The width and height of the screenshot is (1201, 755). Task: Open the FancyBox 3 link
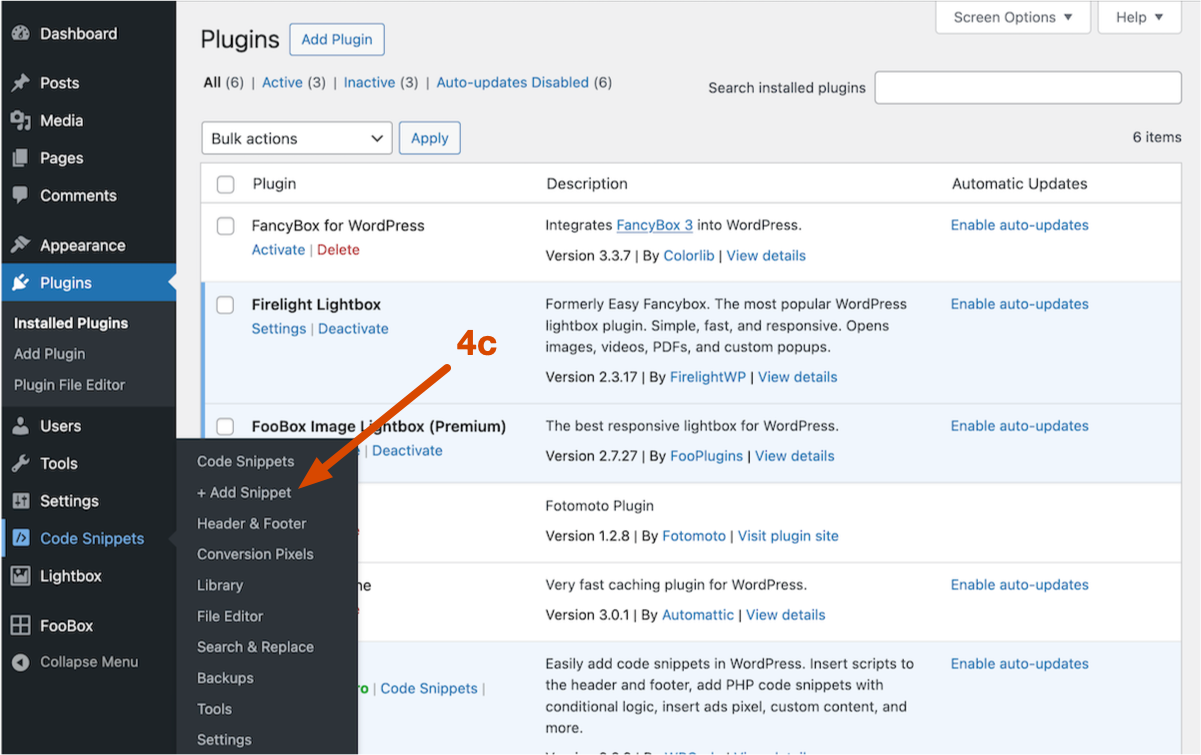[655, 225]
